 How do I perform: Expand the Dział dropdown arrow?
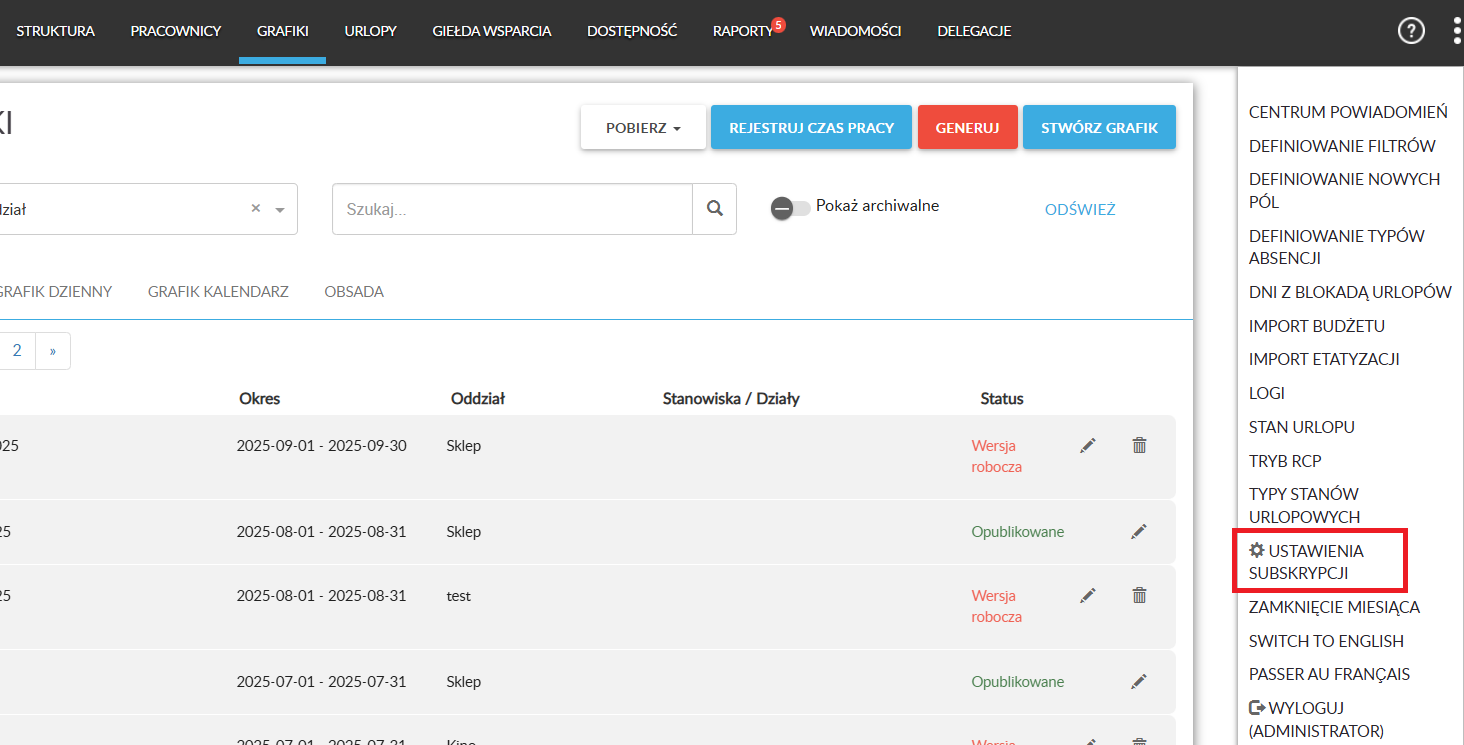(x=280, y=210)
